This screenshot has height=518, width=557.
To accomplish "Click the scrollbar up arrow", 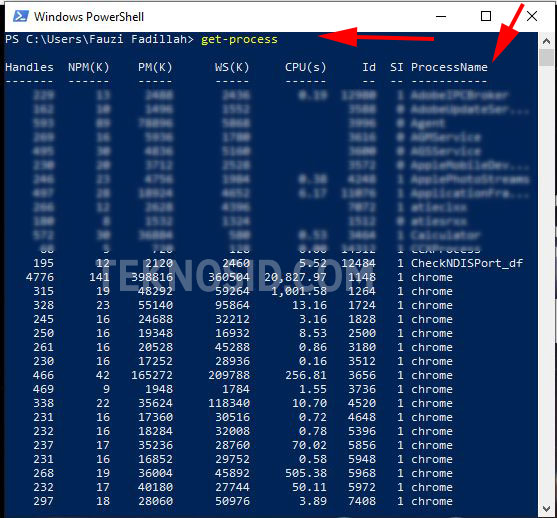I will tap(546, 41).
